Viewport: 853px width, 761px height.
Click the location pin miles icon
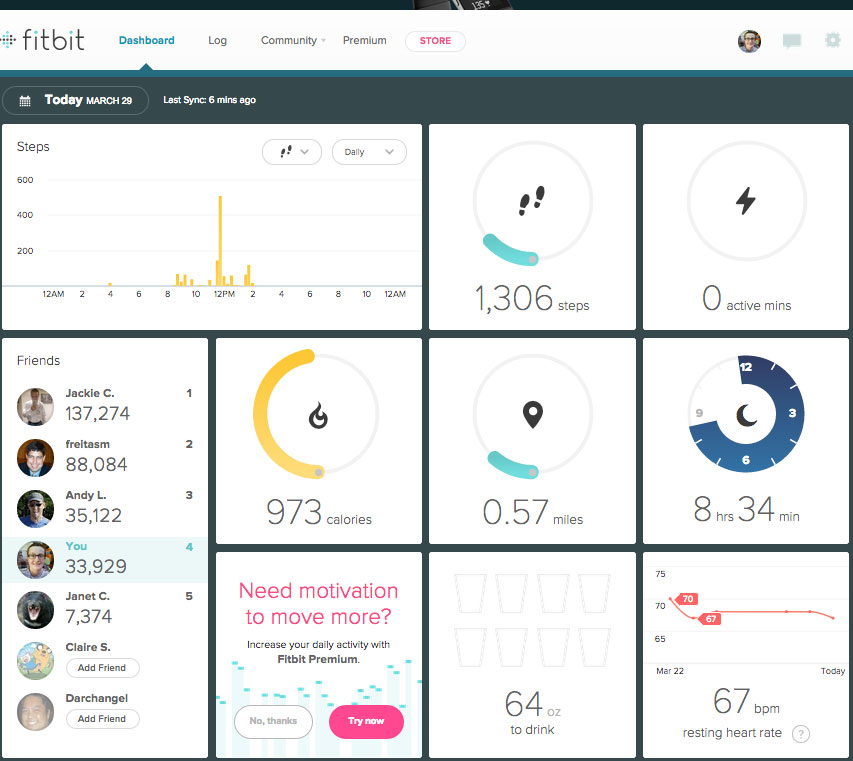[531, 413]
